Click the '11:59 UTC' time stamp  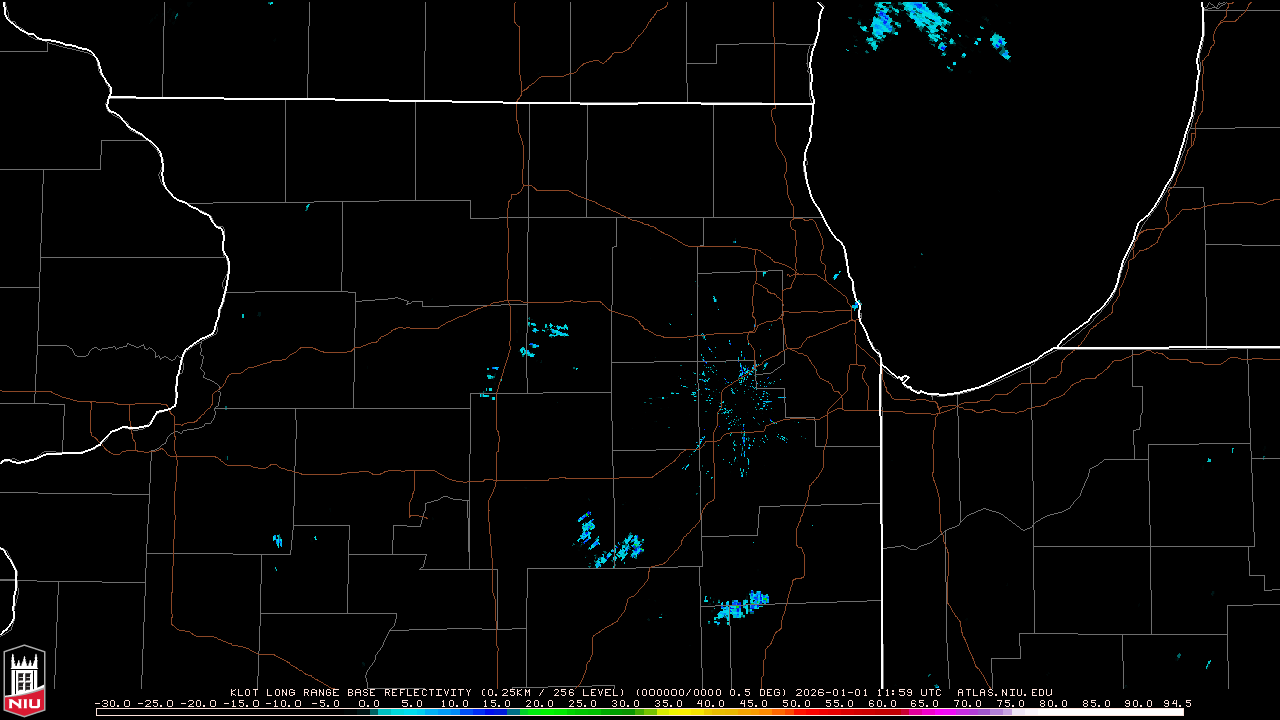point(909,692)
